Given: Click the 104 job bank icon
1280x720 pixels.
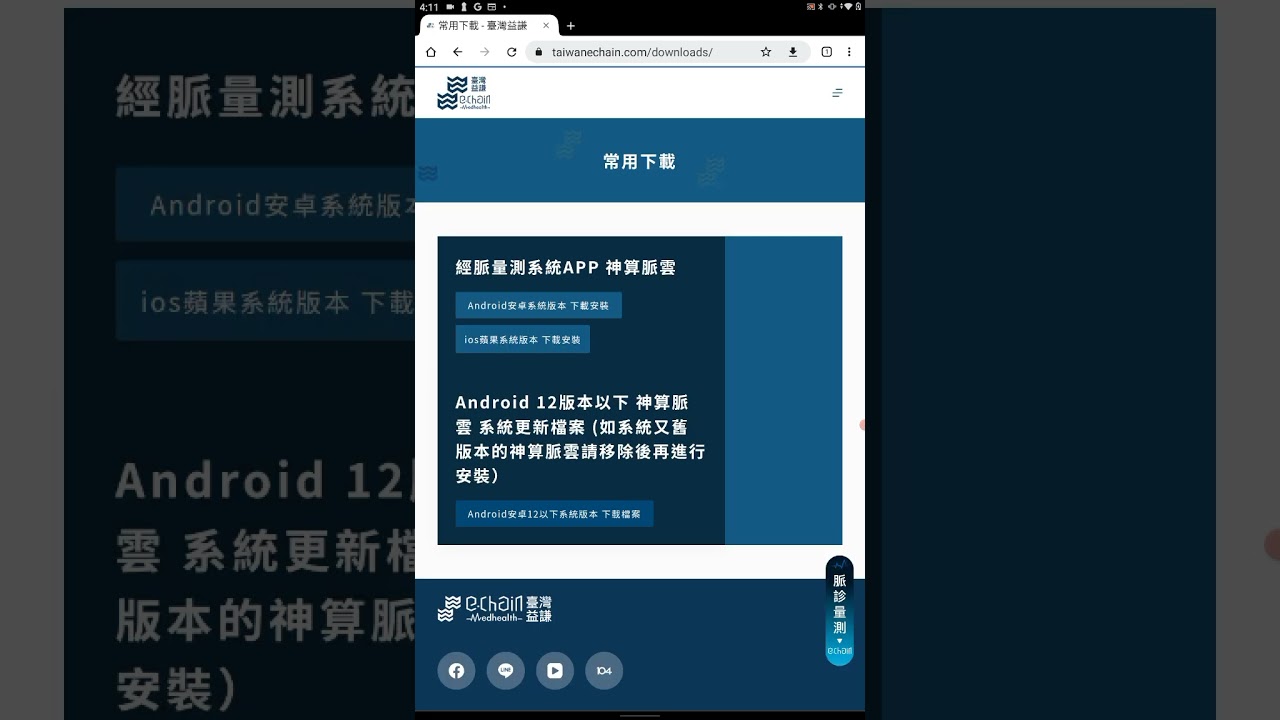Looking at the screenshot, I should point(604,671).
